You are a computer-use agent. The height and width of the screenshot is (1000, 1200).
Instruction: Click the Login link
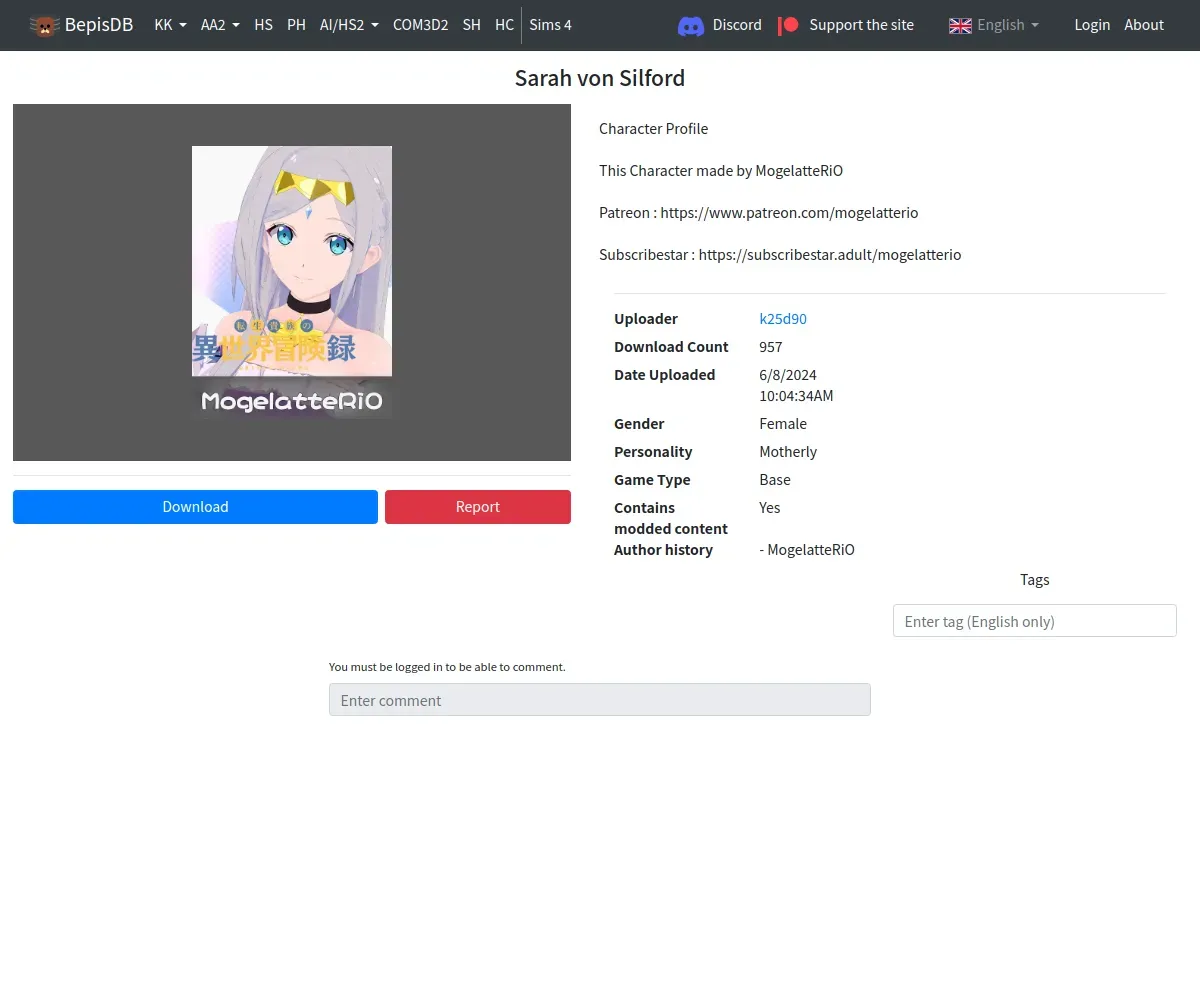coord(1092,25)
